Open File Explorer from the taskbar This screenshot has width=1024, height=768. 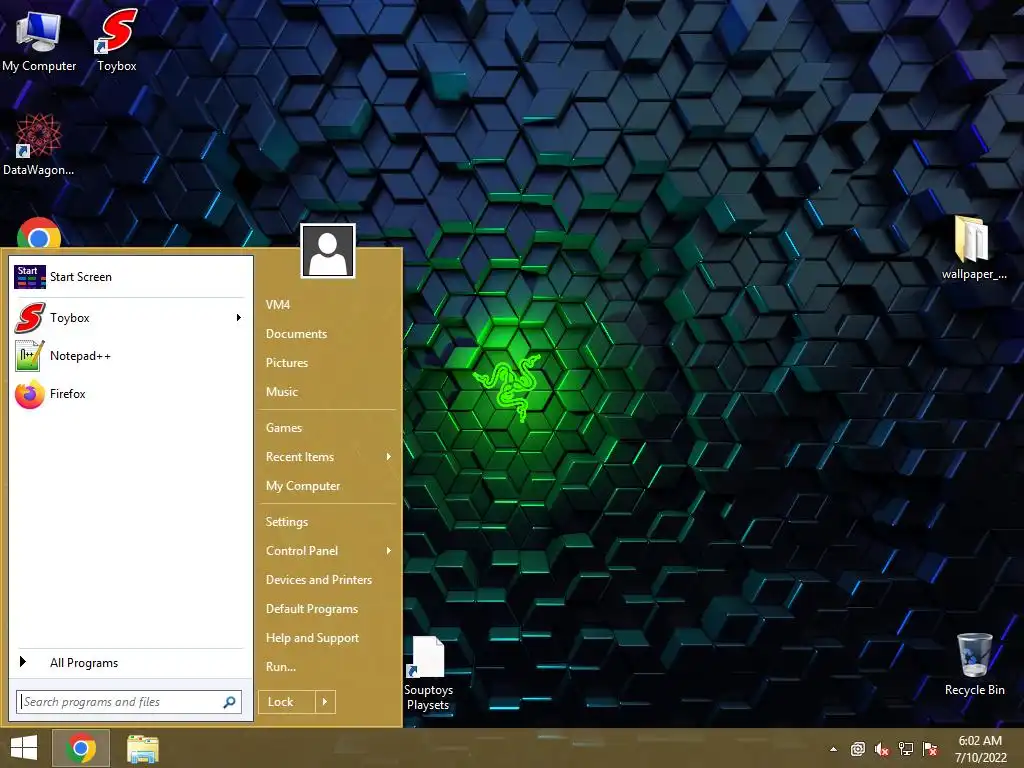pos(143,748)
